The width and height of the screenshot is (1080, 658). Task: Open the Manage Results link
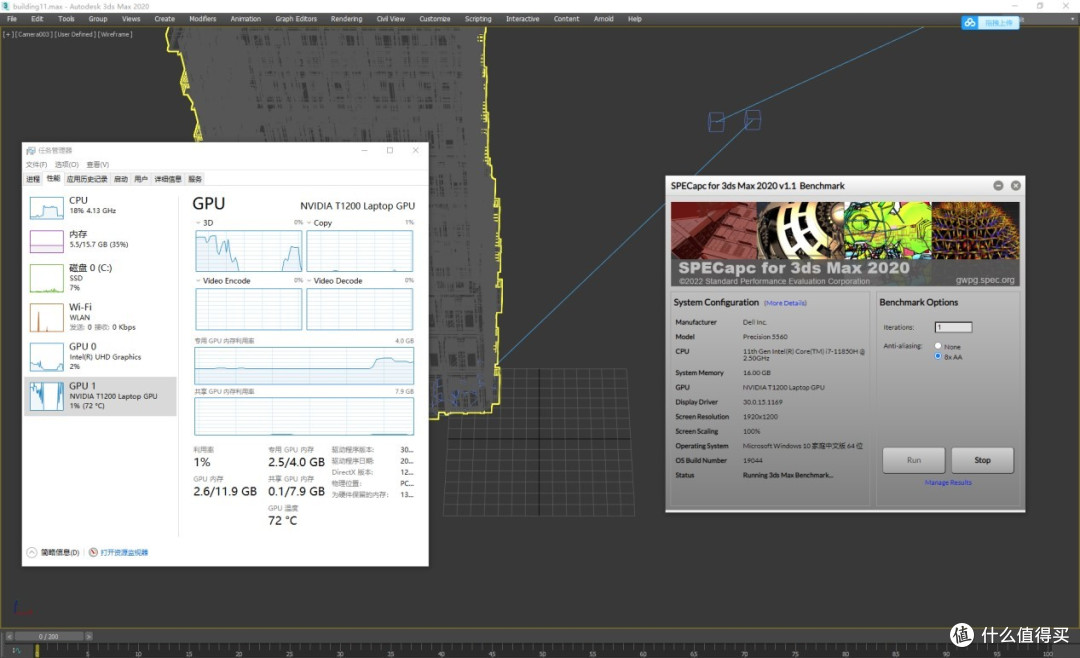click(x=948, y=482)
